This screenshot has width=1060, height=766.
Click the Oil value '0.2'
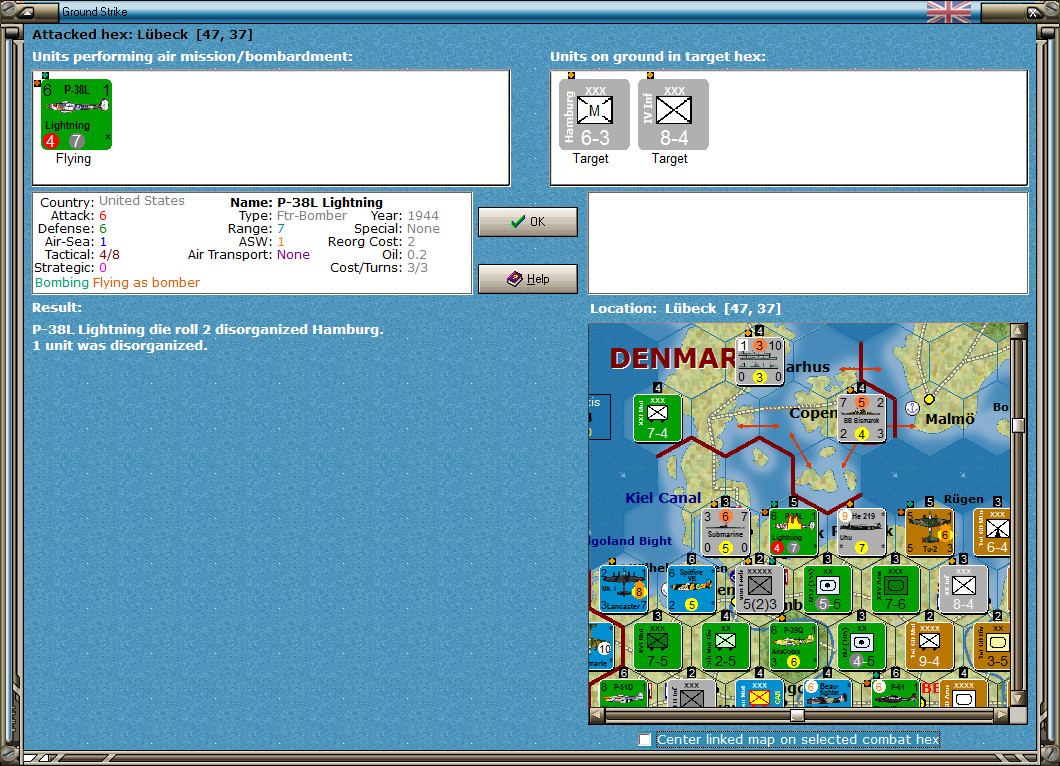pyautogui.click(x=417, y=255)
